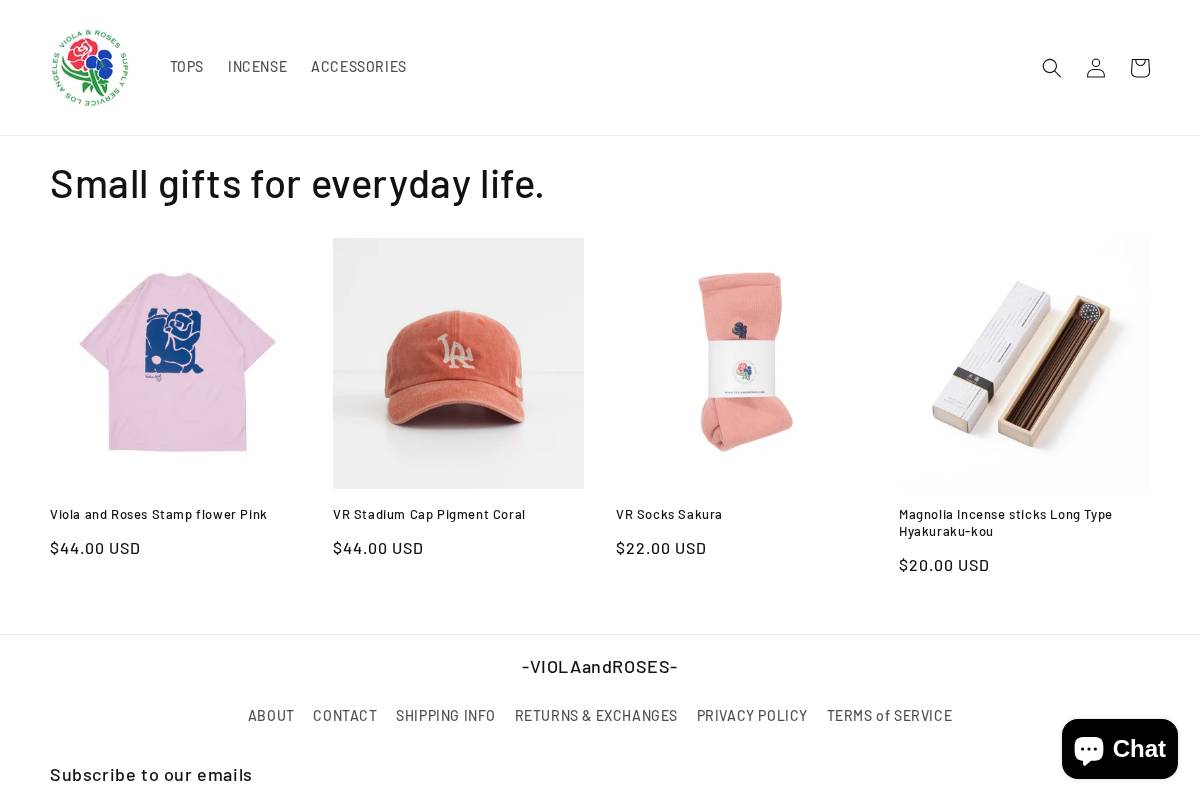Open the ACCESSORIES menu

point(358,67)
